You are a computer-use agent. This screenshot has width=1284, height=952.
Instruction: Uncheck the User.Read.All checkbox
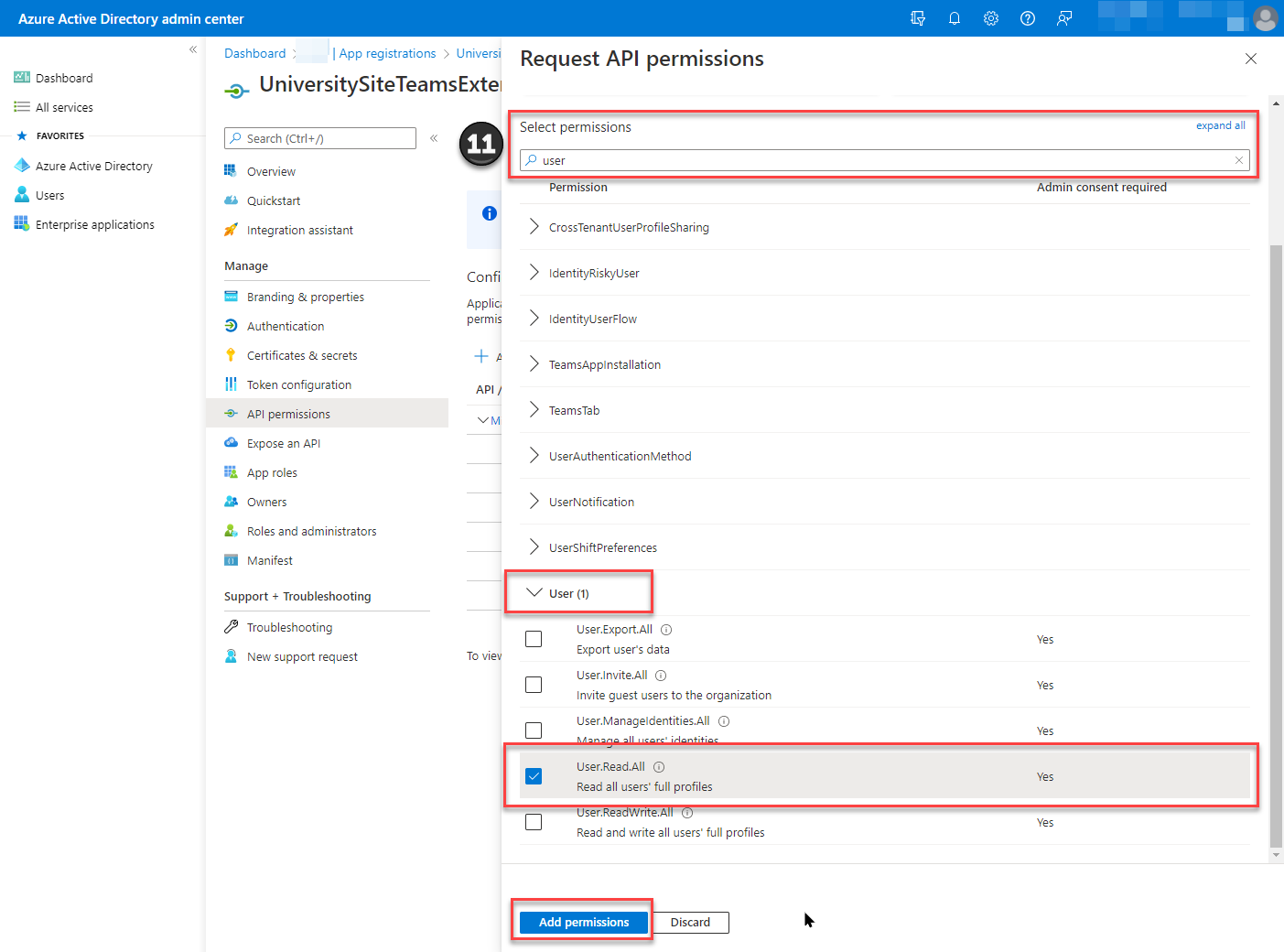coord(534,776)
